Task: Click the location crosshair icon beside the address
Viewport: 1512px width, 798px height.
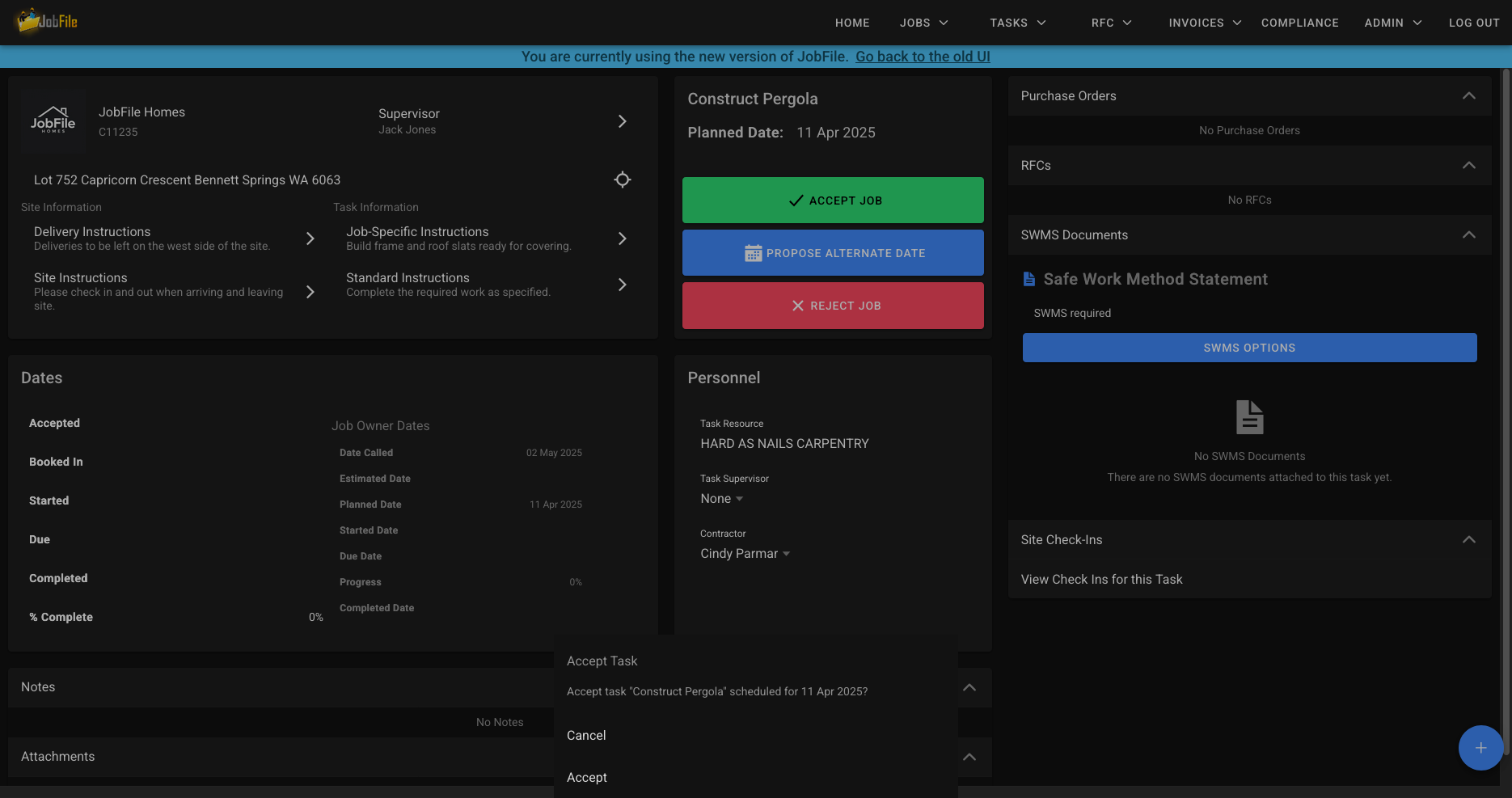Action: (622, 179)
